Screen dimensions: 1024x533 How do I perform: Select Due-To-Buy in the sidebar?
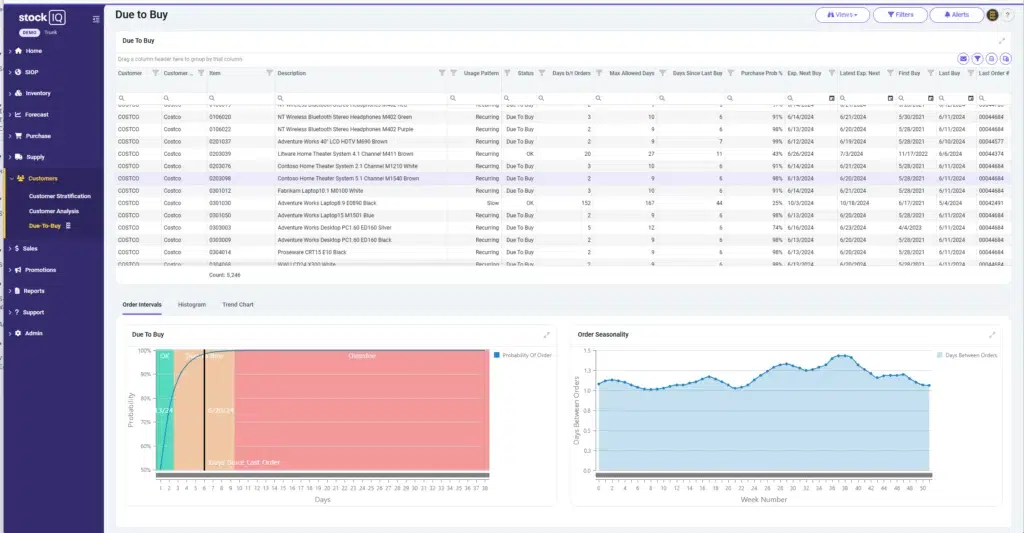click(44, 226)
